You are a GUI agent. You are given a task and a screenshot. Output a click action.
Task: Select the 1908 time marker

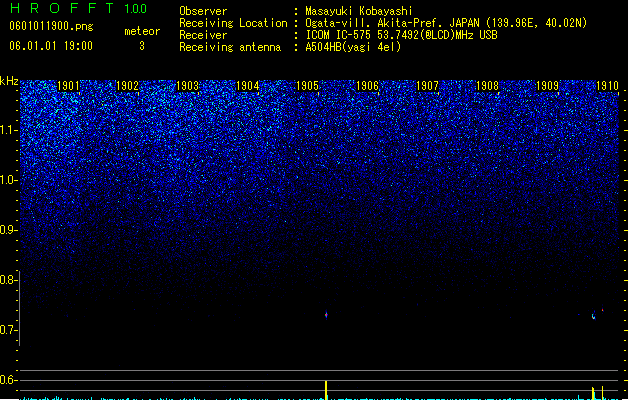[487, 86]
